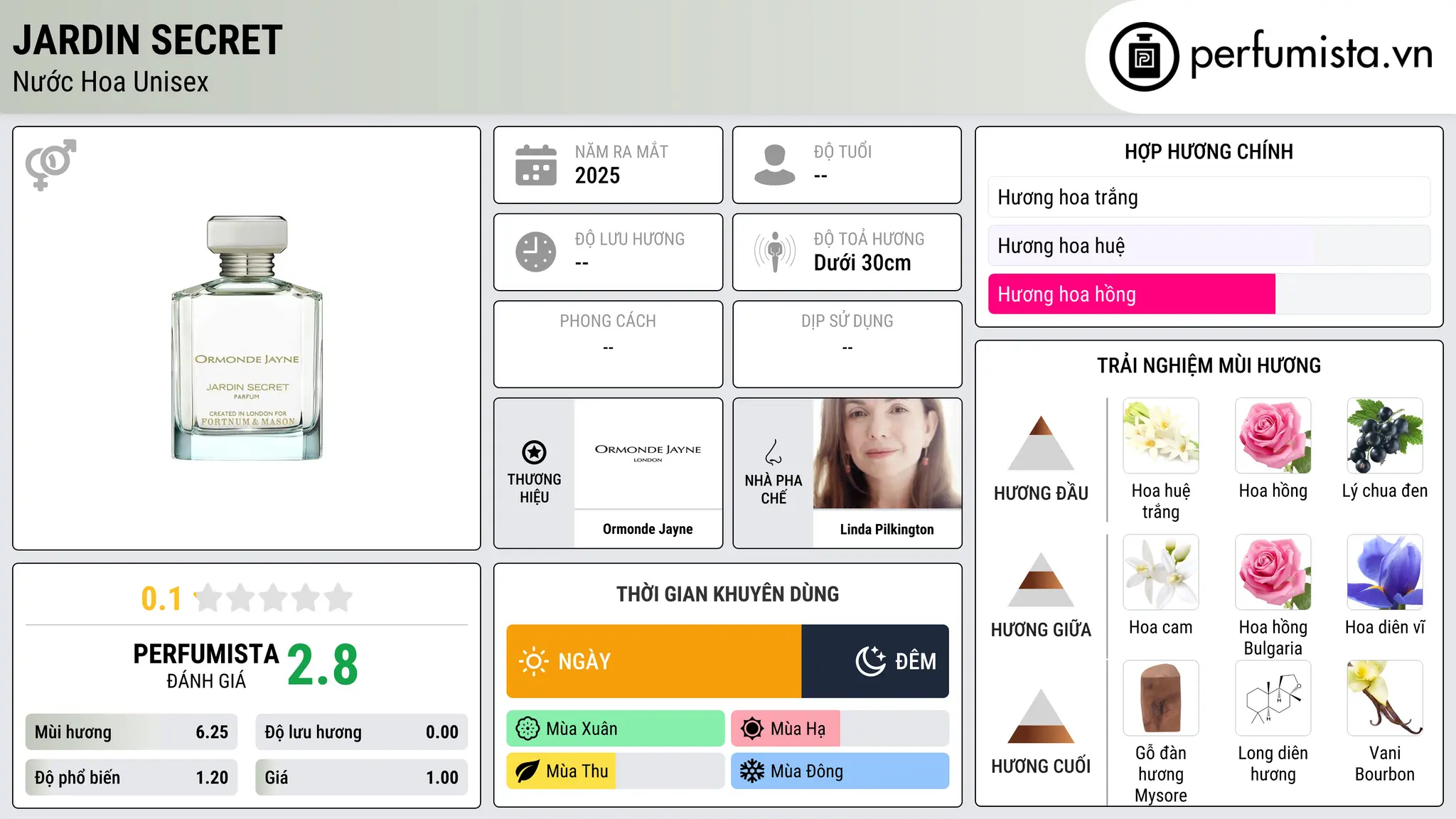Click the Hợp hương chính heading
The width and height of the screenshot is (1456, 819).
click(x=1209, y=151)
